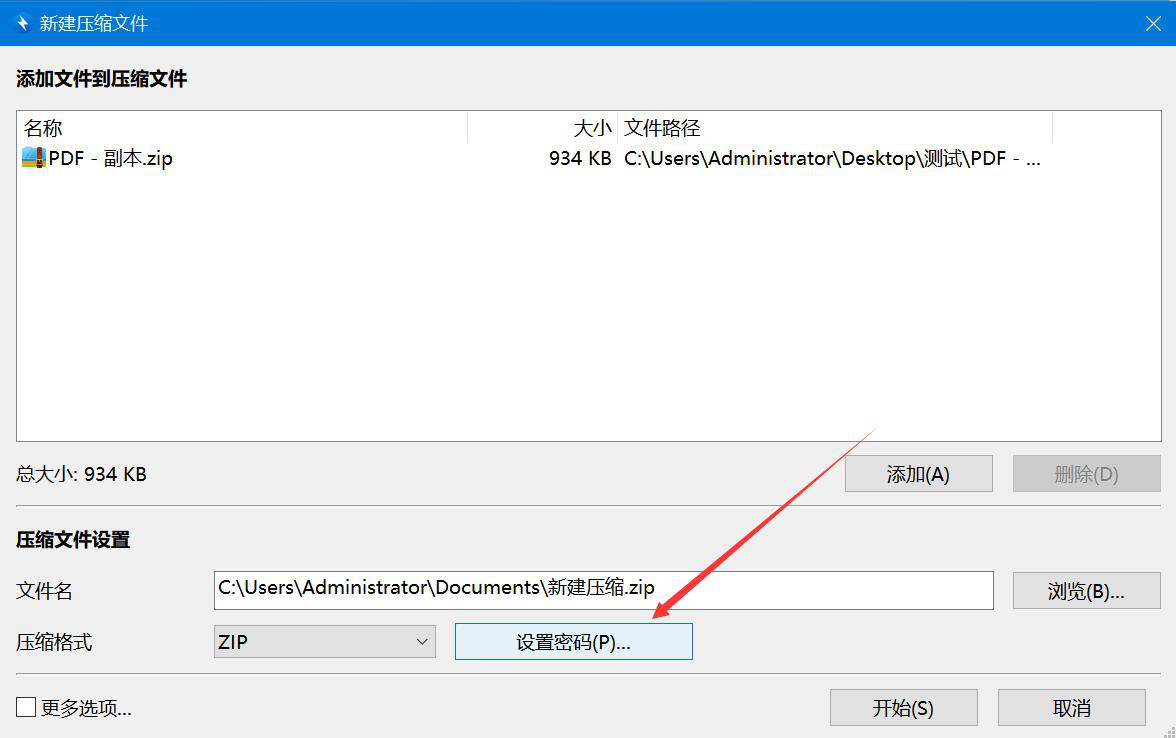
Task: Focus the 文件名 path input field
Action: point(604,590)
